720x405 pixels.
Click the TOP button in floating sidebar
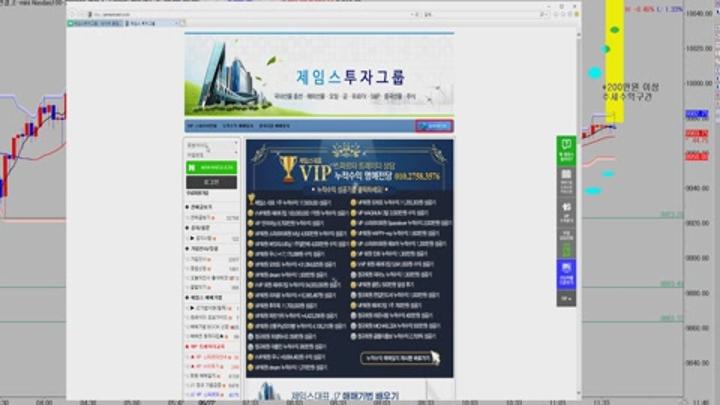tap(566, 299)
